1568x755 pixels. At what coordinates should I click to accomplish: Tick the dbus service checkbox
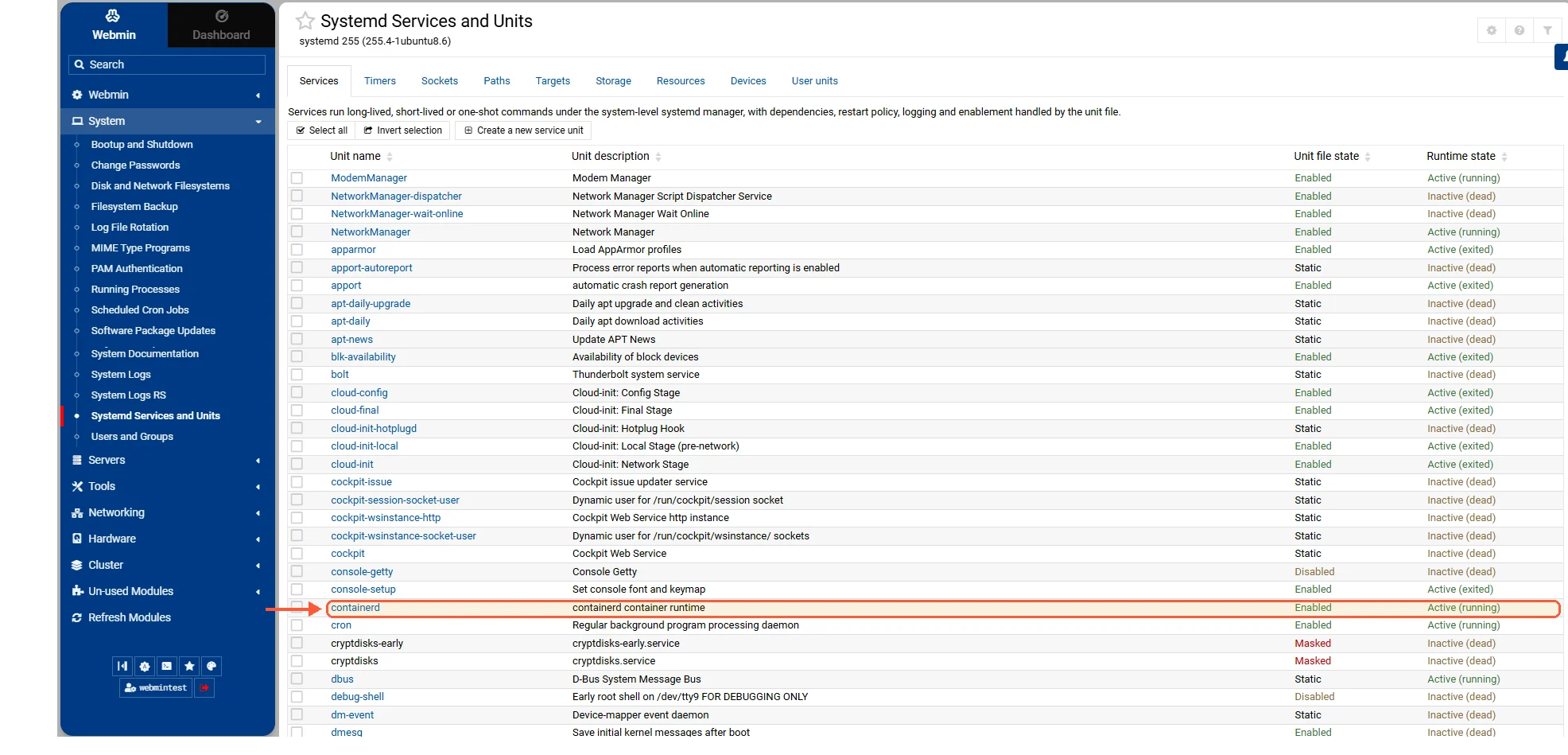[x=297, y=679]
